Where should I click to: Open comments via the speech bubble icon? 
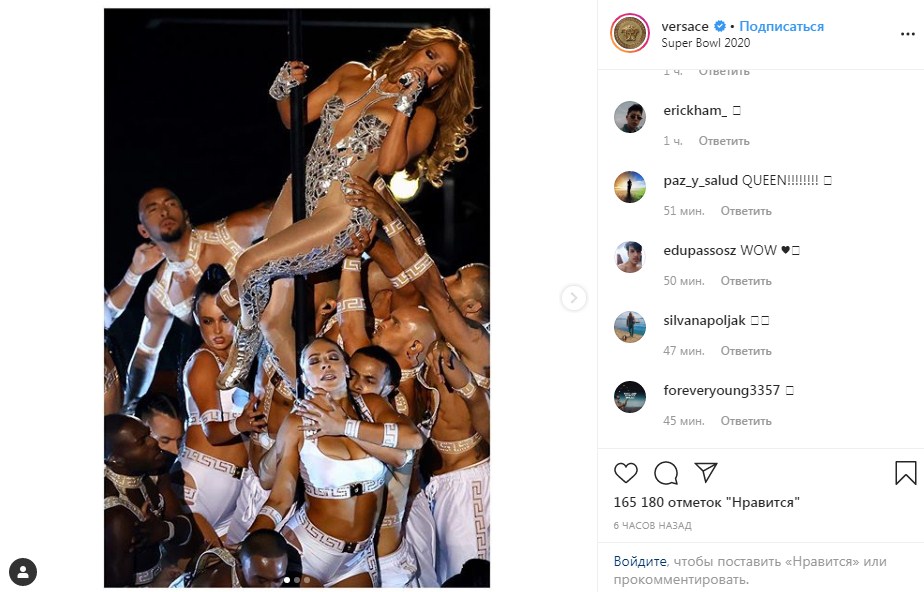[x=665, y=472]
